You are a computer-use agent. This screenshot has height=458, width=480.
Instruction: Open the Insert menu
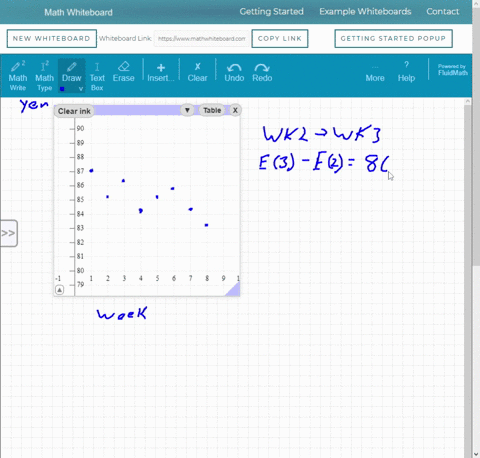tap(161, 73)
